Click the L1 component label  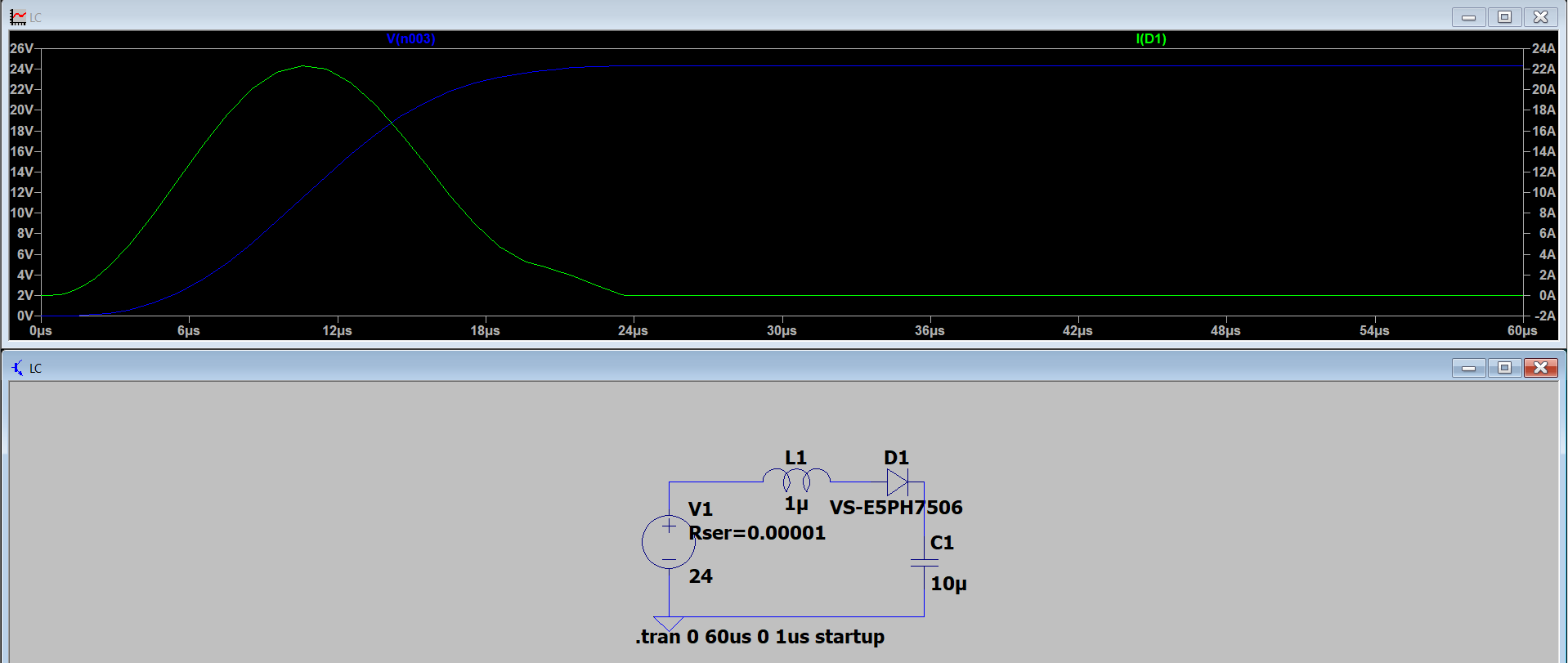795,458
